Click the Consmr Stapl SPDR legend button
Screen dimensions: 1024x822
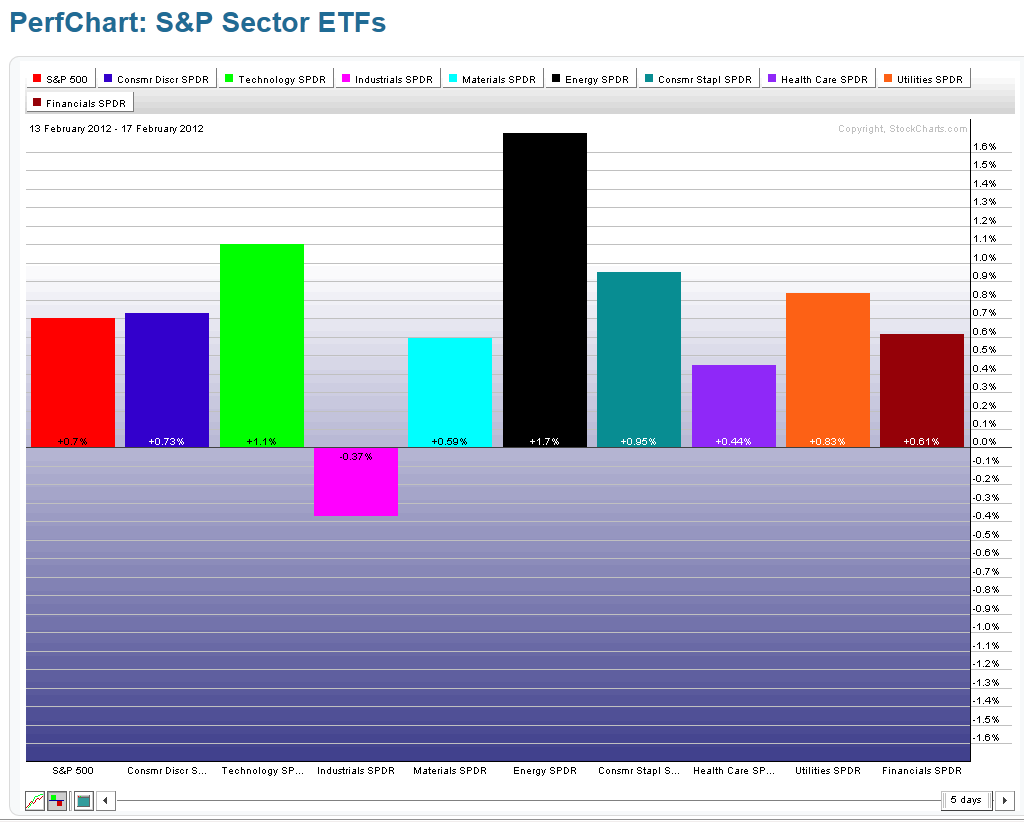pyautogui.click(x=697, y=79)
